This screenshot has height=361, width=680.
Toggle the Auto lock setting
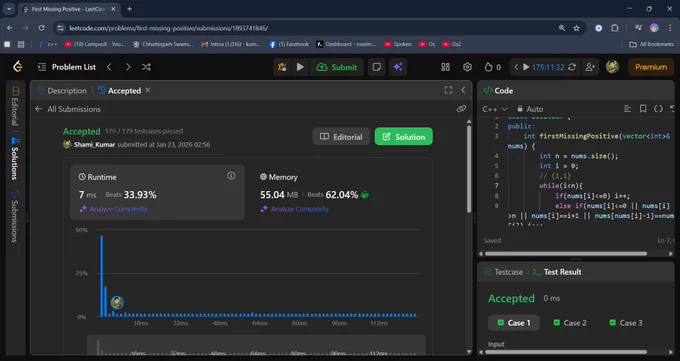pos(530,109)
